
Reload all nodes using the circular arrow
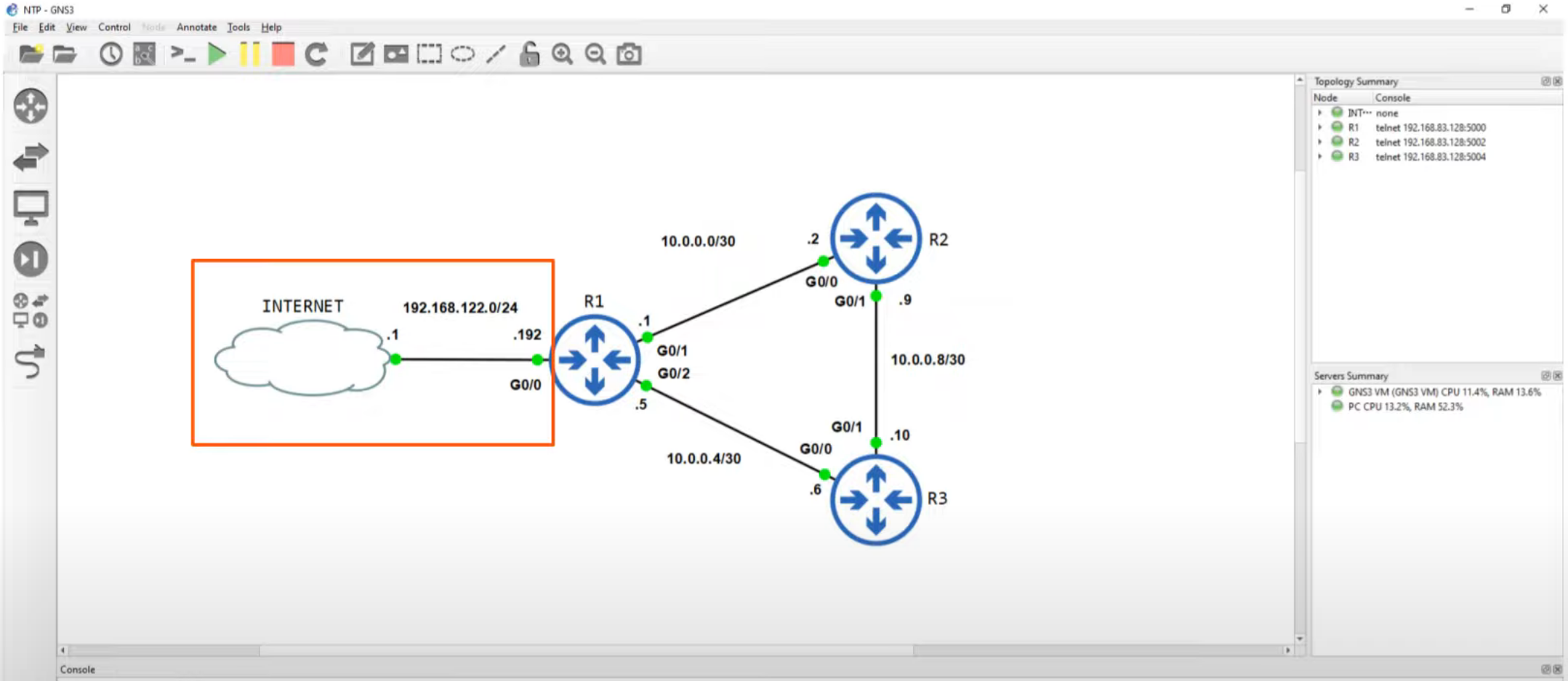(x=316, y=55)
